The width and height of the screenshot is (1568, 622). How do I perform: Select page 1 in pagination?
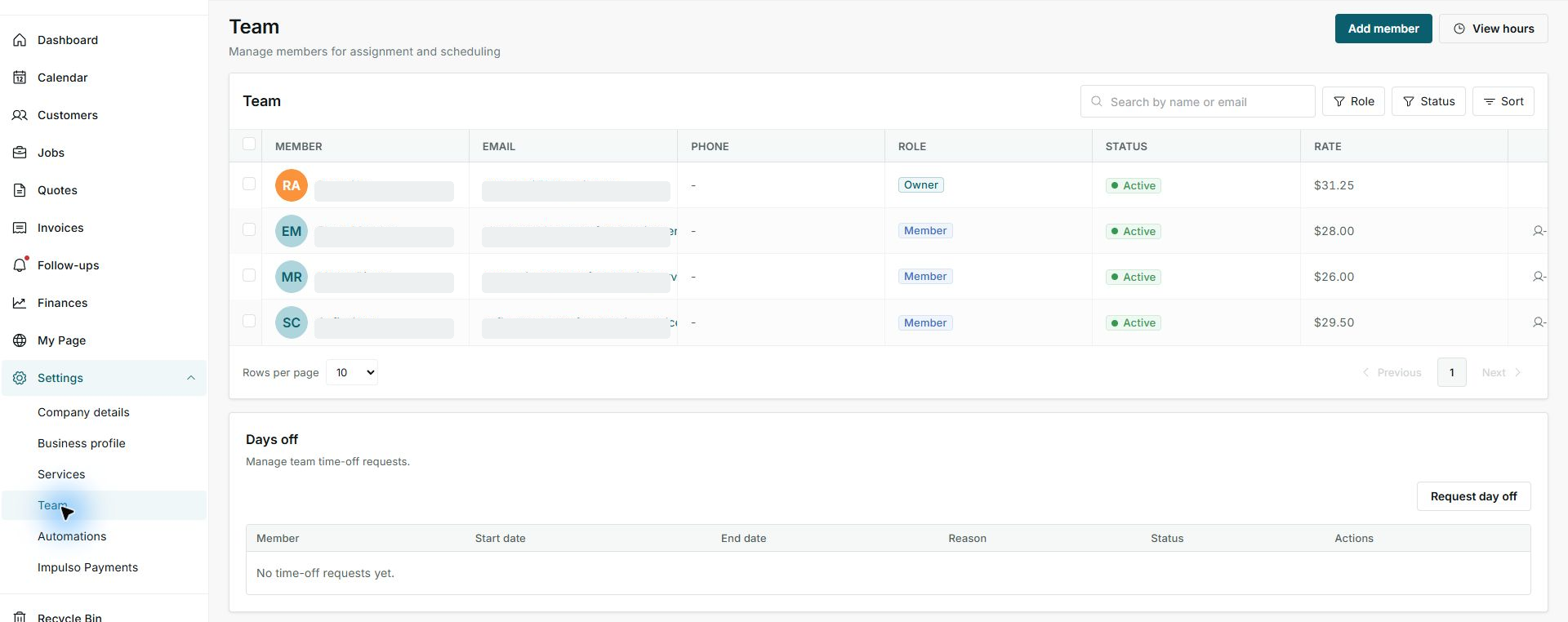coord(1451,372)
